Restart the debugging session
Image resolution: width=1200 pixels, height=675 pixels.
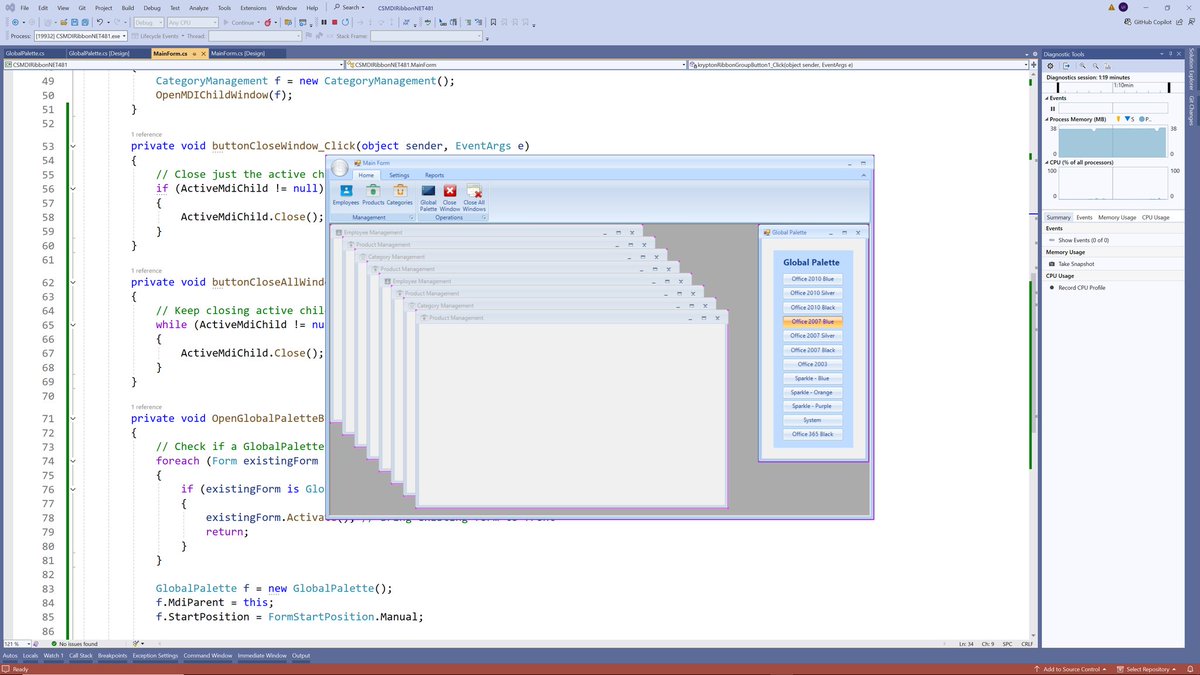point(345,22)
